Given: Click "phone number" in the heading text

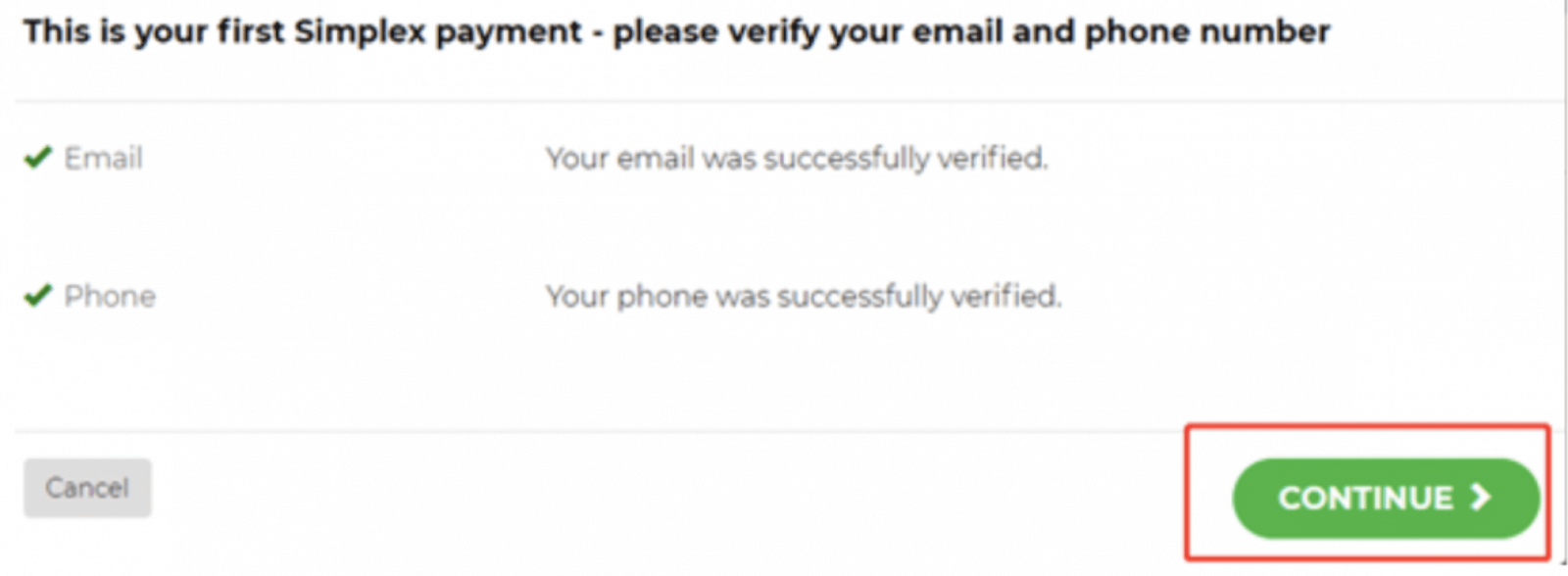Looking at the screenshot, I should (x=1207, y=32).
